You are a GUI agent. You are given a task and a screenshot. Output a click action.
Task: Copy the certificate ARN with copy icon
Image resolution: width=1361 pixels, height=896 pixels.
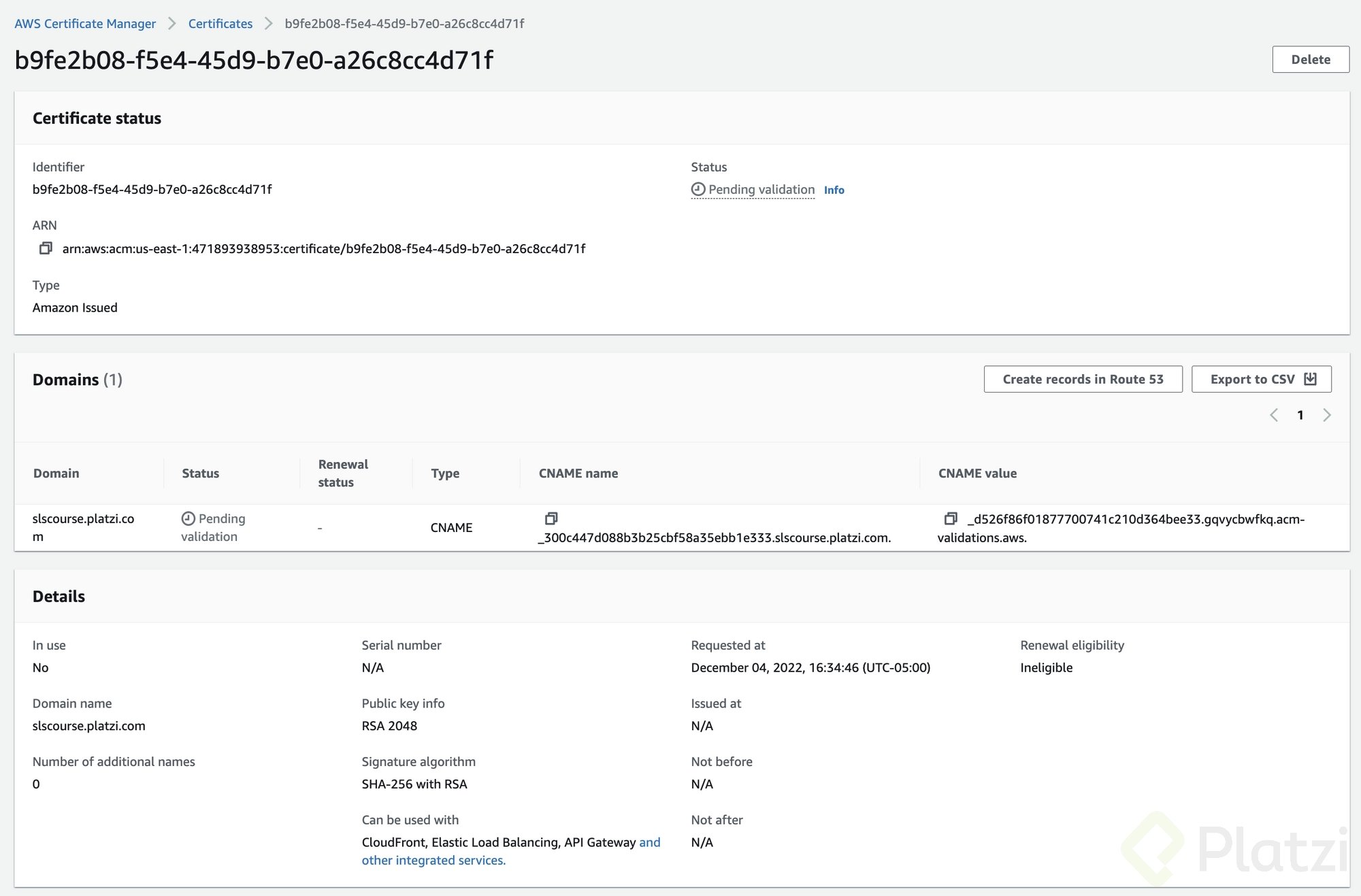point(46,248)
